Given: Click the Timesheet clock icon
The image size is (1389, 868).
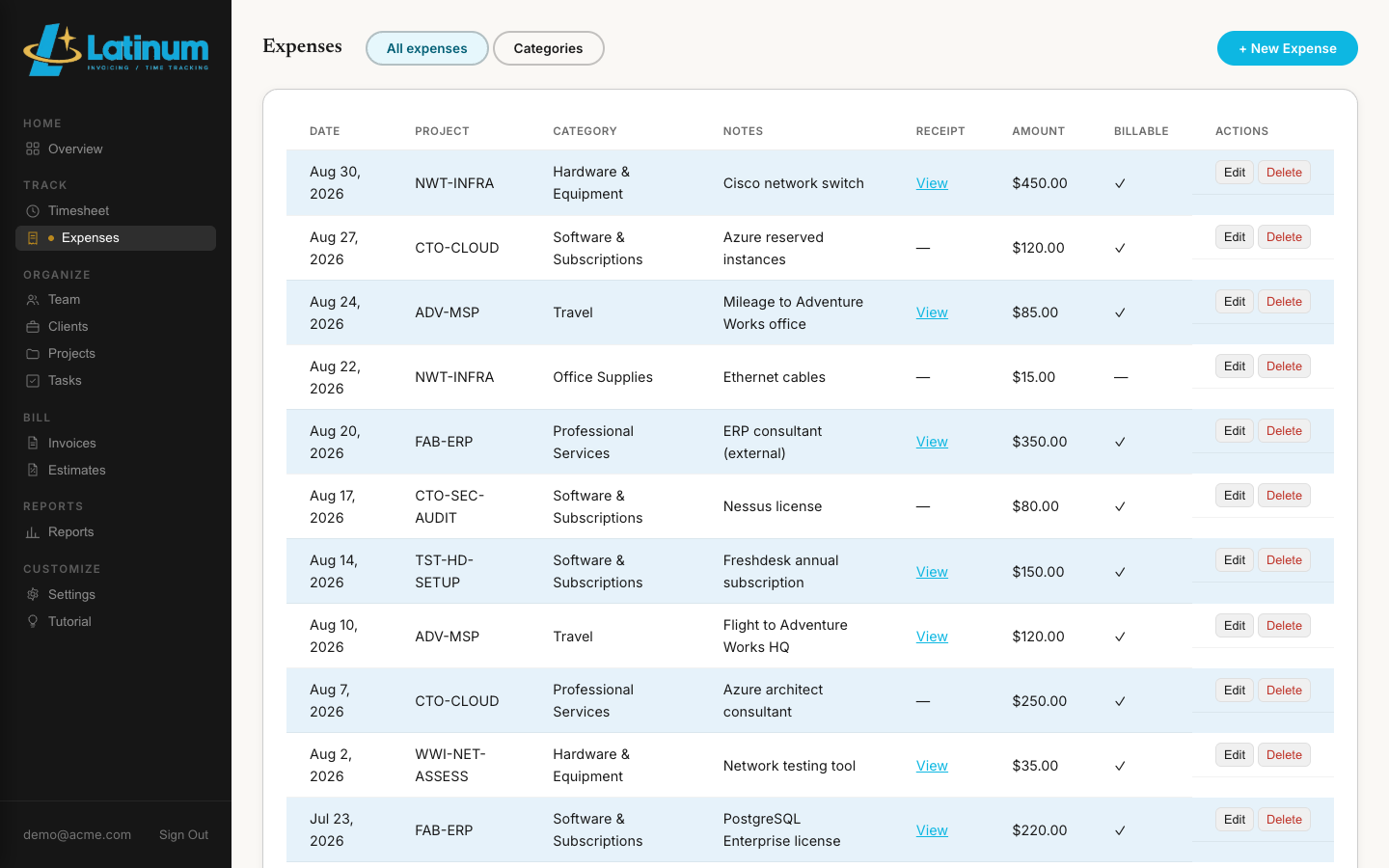Looking at the screenshot, I should pos(33,211).
